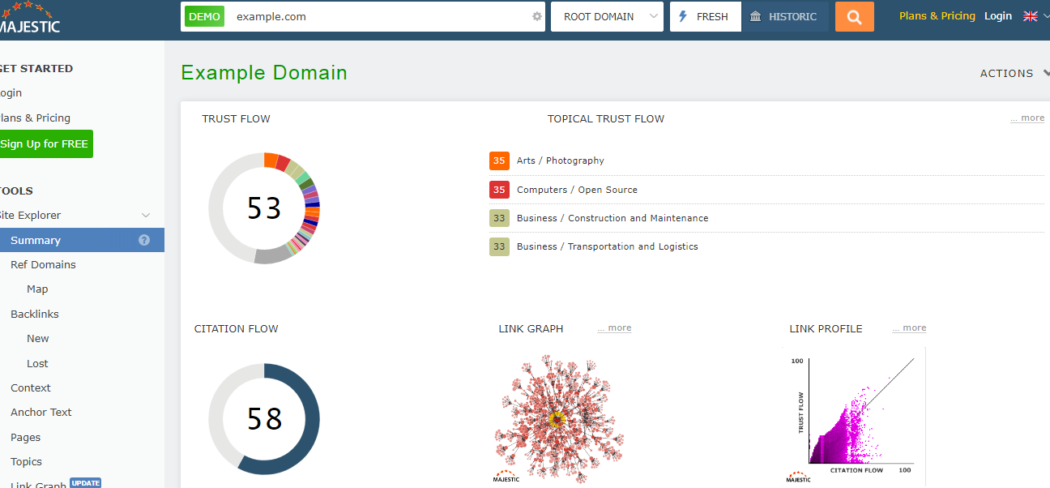Open UK flag language selector
This screenshot has width=1050, height=488.
[x=1030, y=16]
